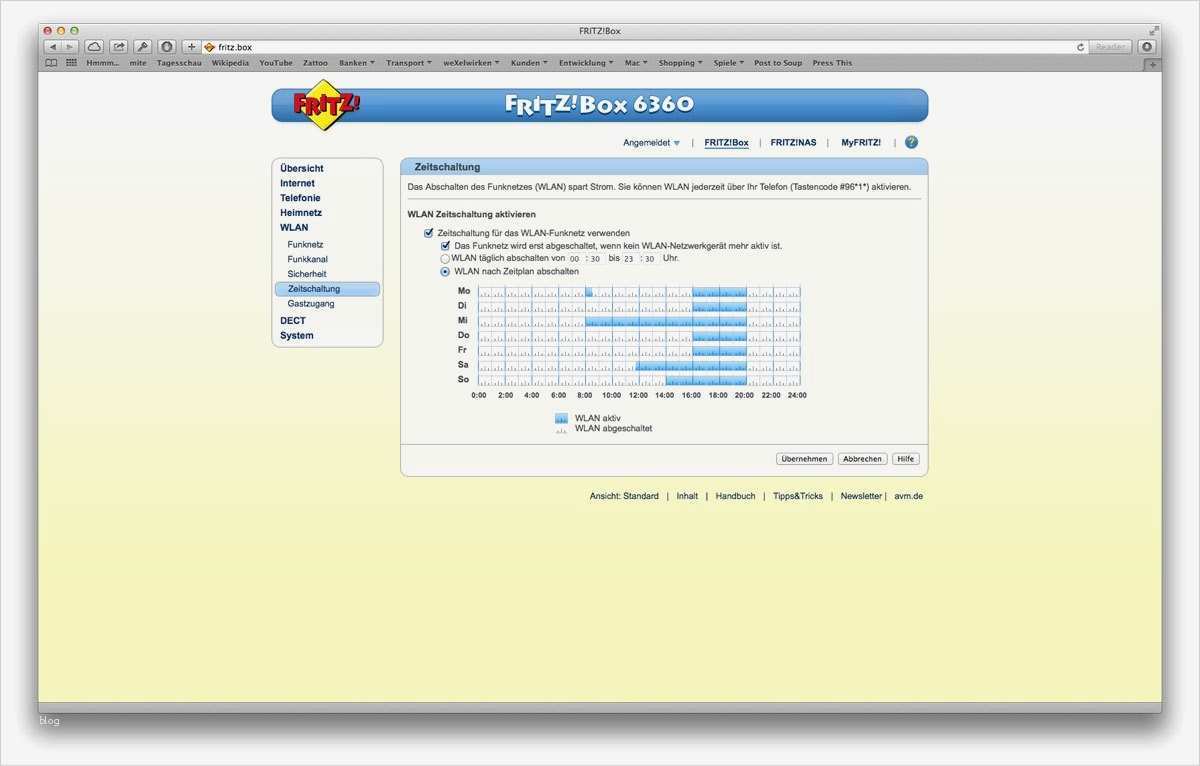Viewport: 1200px width, 766px height.
Task: Open Telefonie in sidebar menu
Action: [300, 198]
